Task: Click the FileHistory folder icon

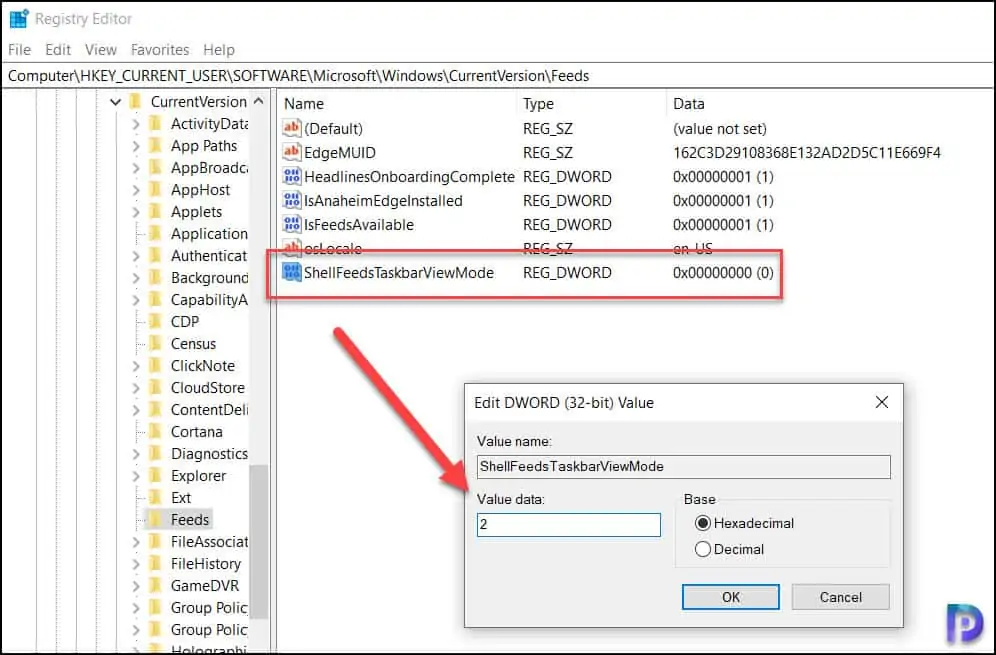Action: [156, 564]
